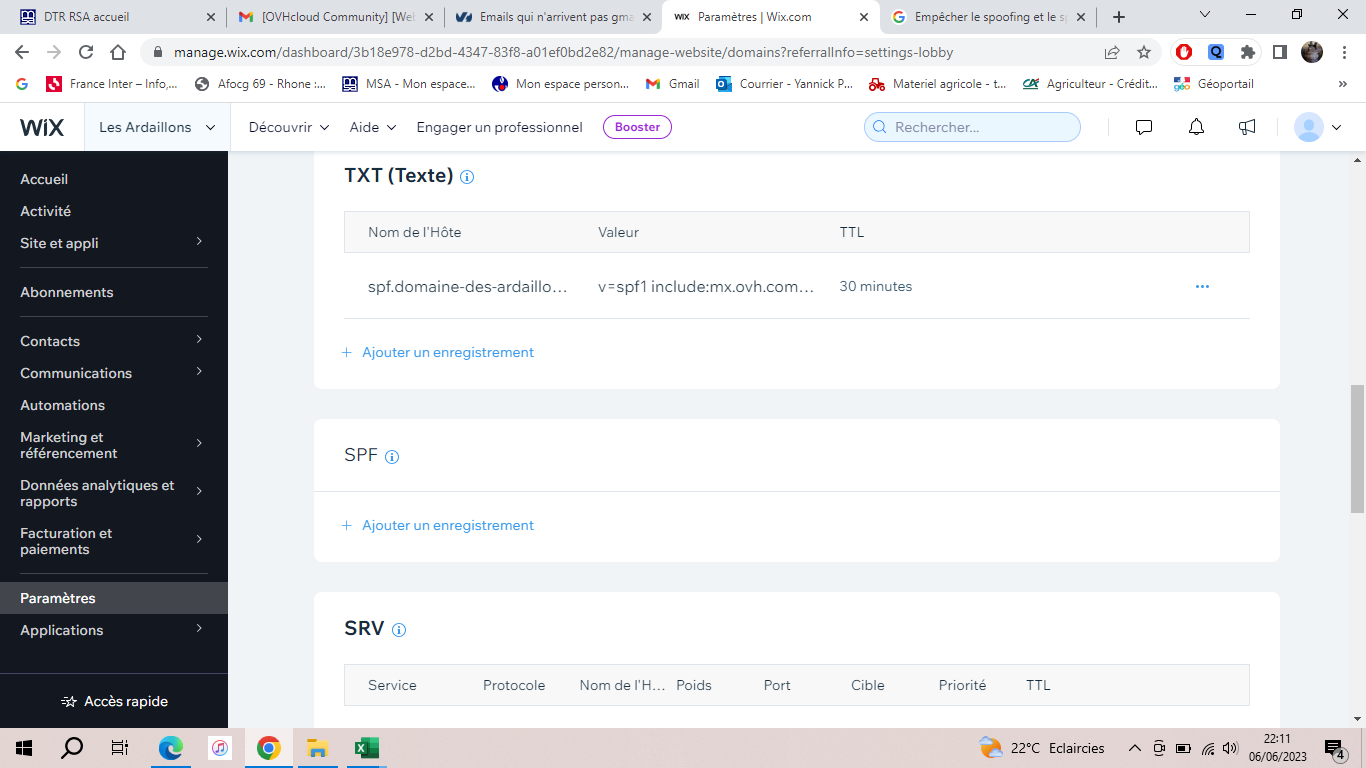Open the three-dots menu for the SPF TXT record
This screenshot has height=768, width=1366.
pyautogui.click(x=1202, y=286)
